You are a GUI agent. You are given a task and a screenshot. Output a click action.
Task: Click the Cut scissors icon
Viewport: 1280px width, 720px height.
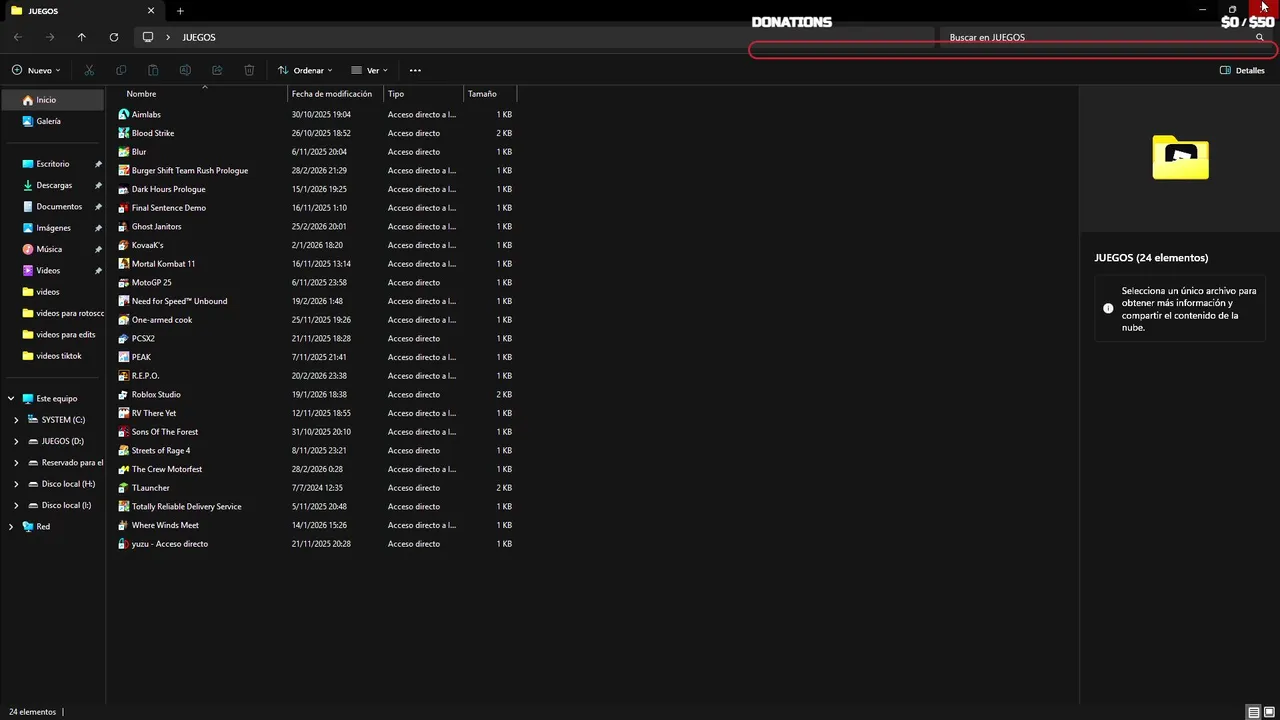(89, 70)
